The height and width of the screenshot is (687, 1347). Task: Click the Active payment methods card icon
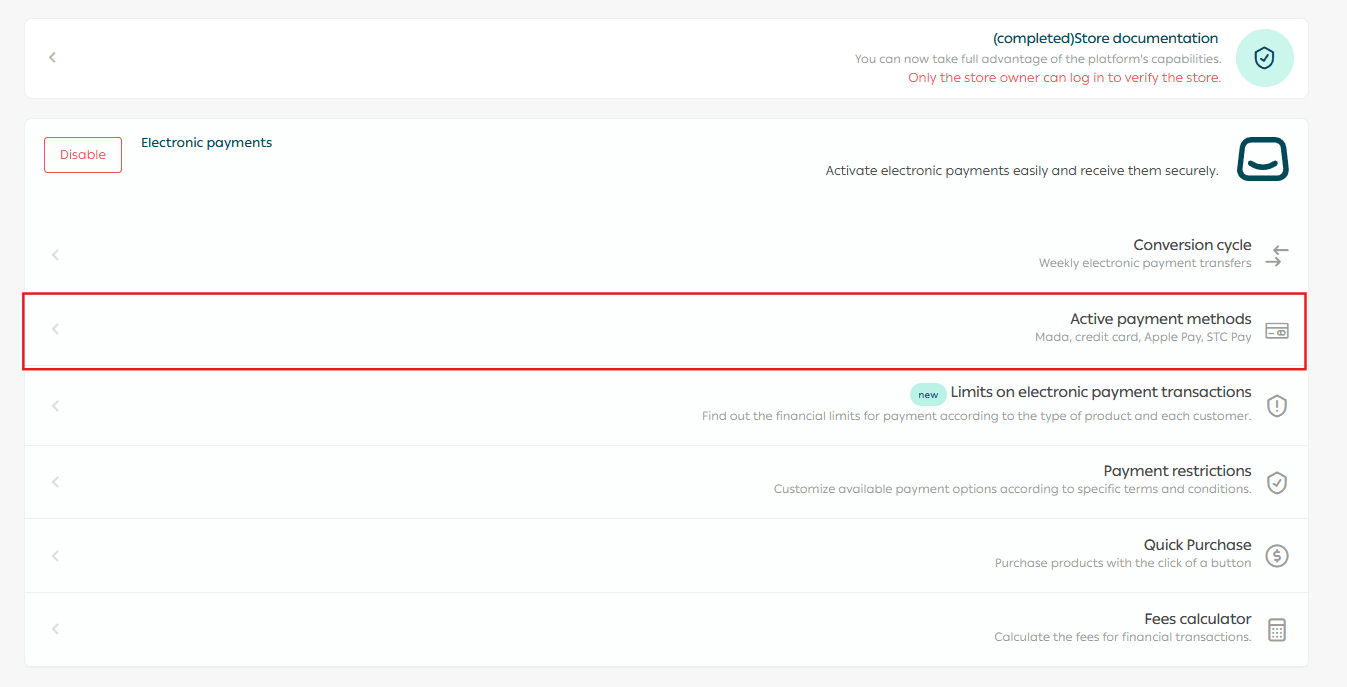pos(1276,330)
